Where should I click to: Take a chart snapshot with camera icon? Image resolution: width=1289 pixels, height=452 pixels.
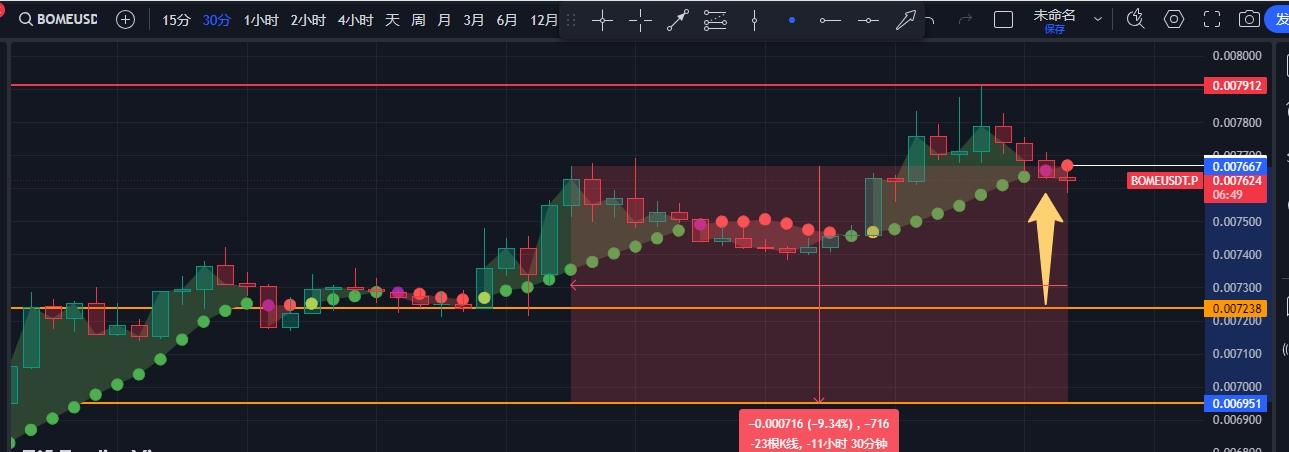point(1249,19)
